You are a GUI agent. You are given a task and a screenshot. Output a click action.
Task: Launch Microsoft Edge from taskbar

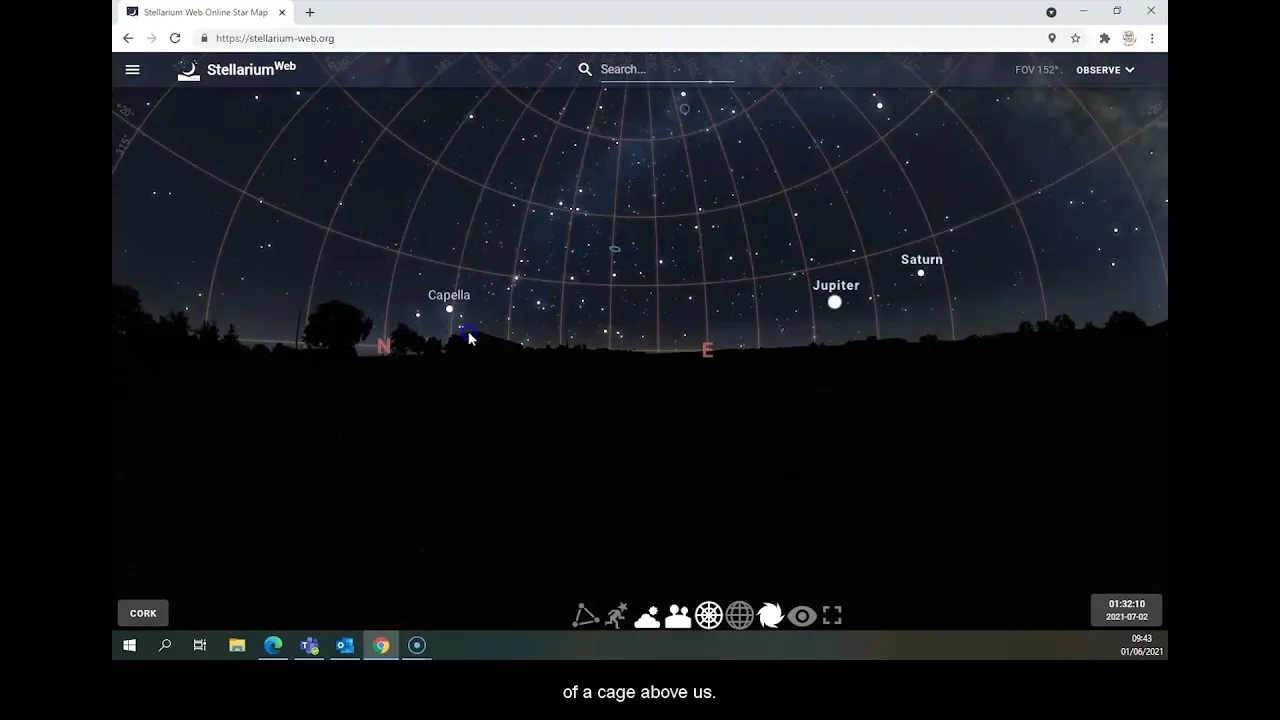pyautogui.click(x=273, y=646)
